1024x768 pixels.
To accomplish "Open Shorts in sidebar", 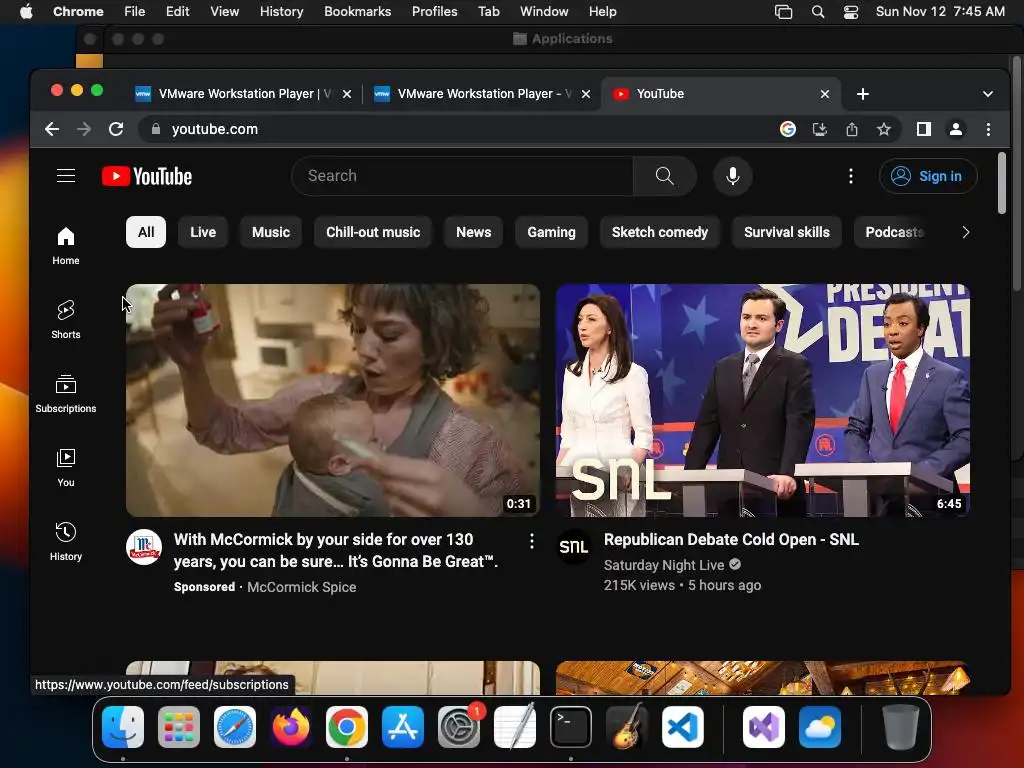I will pos(66,320).
